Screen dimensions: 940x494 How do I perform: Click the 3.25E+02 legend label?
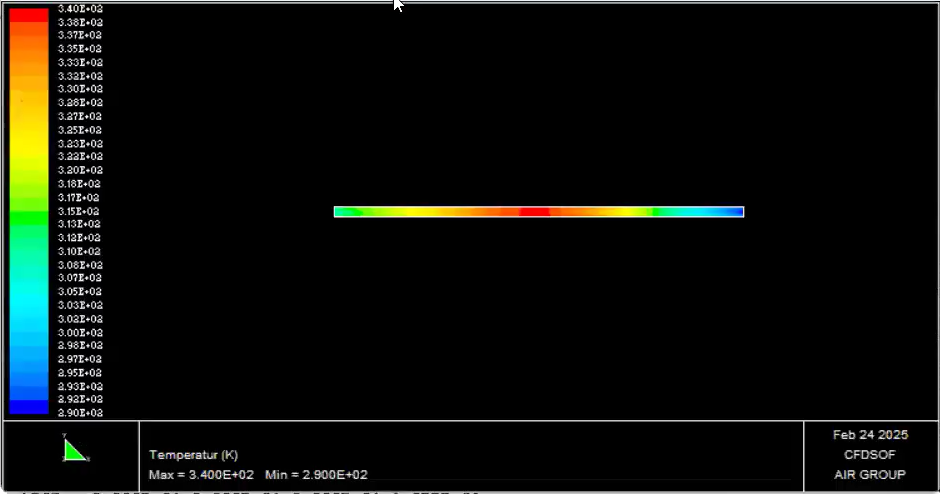click(x=80, y=130)
